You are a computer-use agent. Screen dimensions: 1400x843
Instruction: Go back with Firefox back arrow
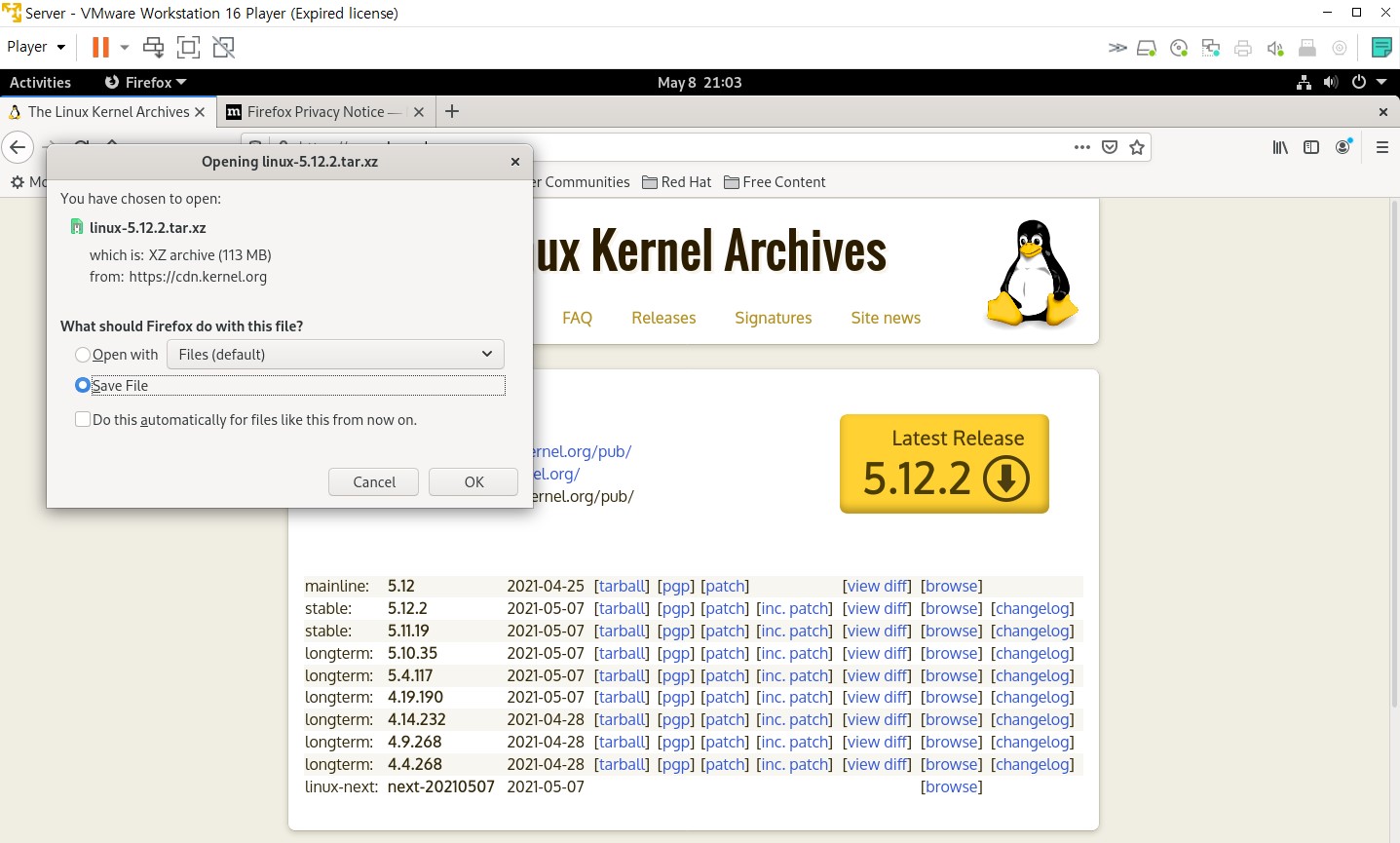tap(18, 147)
